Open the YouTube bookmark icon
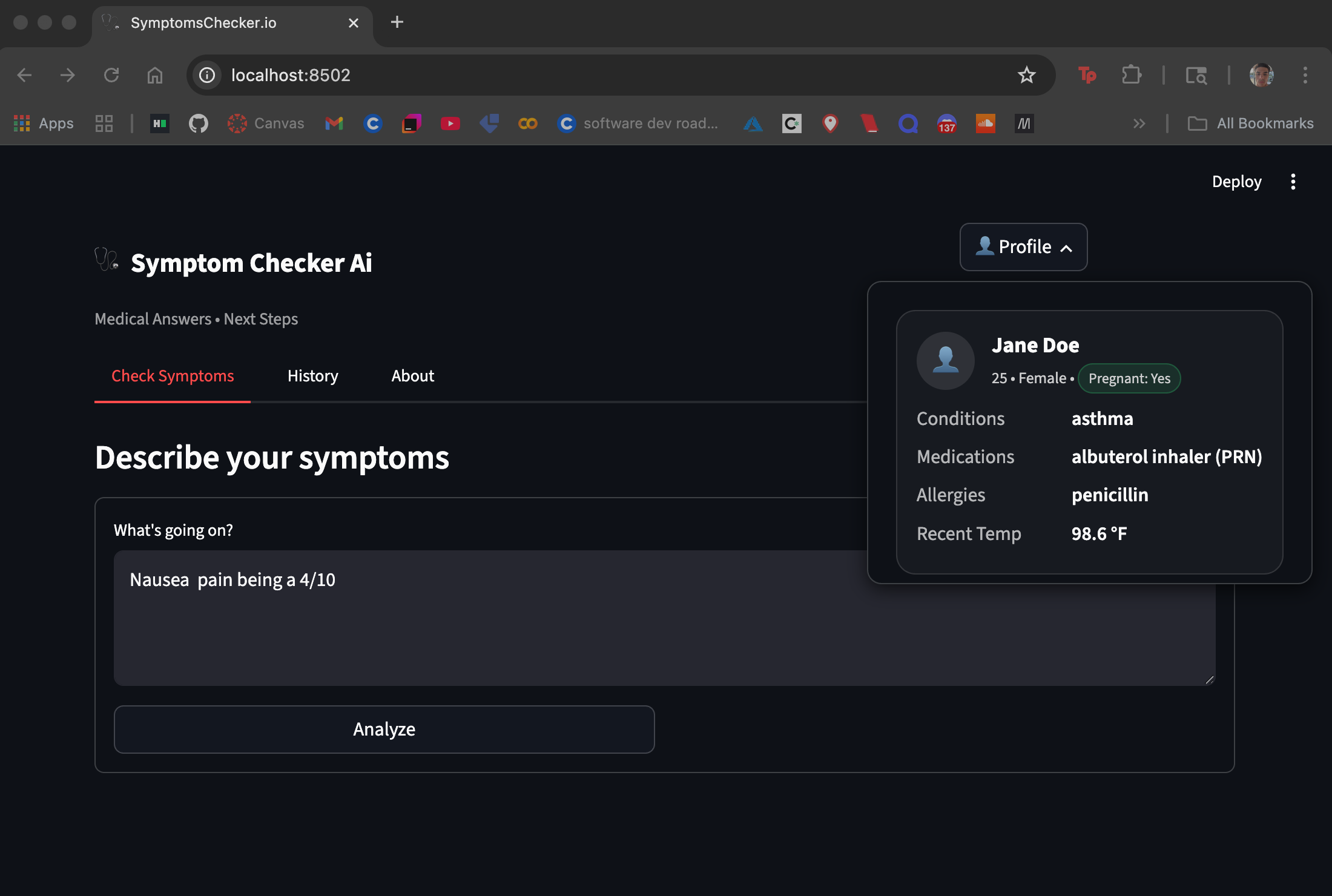The width and height of the screenshot is (1332, 896). pos(450,124)
